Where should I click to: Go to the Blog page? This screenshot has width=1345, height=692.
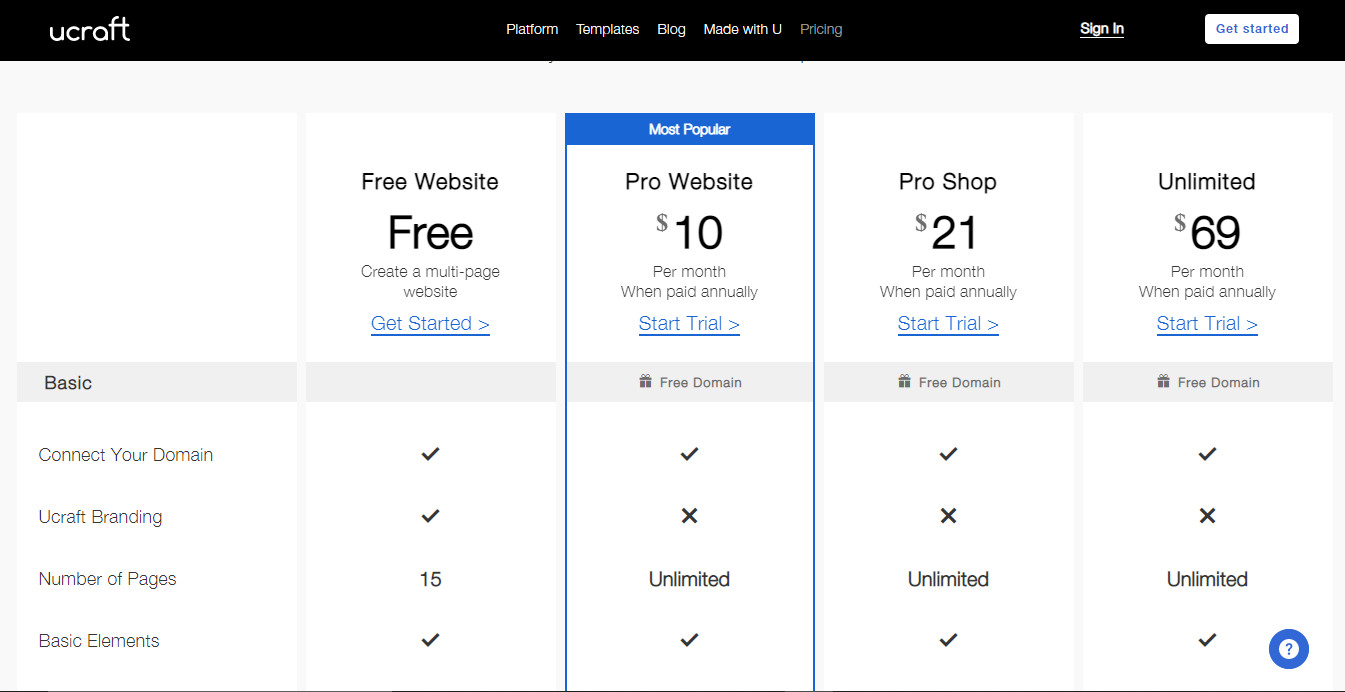point(671,29)
